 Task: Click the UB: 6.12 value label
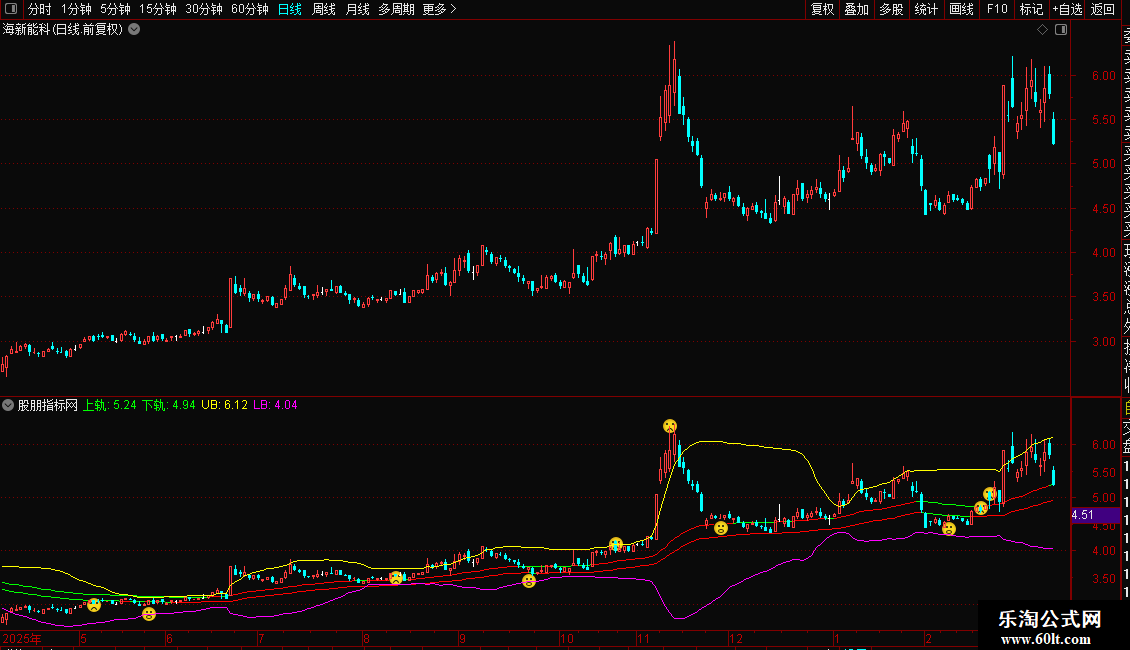click(x=224, y=405)
